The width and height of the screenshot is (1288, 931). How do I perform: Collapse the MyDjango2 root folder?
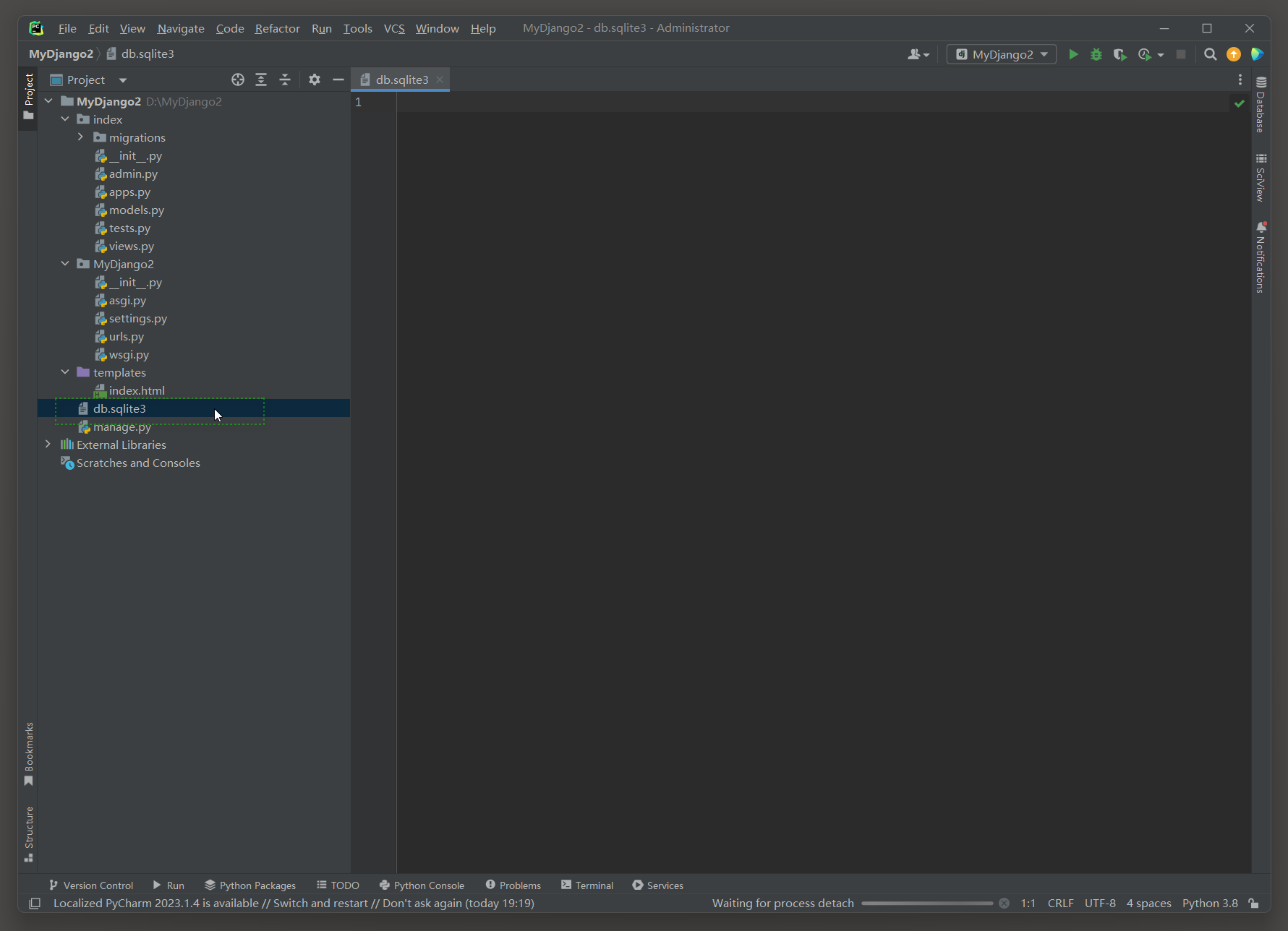[x=48, y=101]
